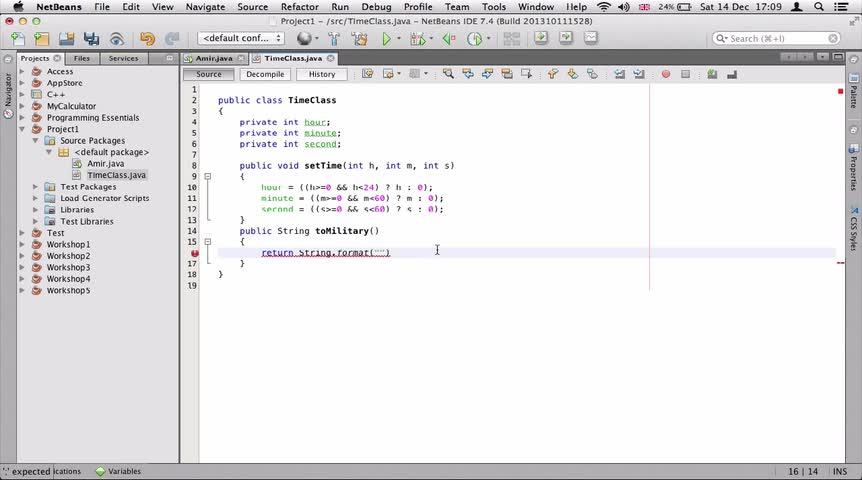This screenshot has height=480, width=862.
Task: Click the Save All icon
Action: pos(91,38)
